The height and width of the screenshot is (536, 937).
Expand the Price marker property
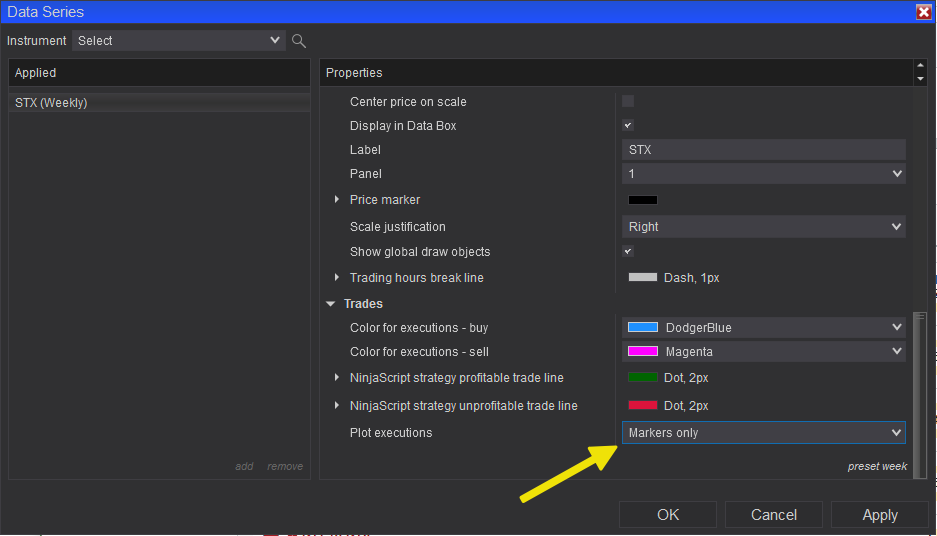[336, 200]
